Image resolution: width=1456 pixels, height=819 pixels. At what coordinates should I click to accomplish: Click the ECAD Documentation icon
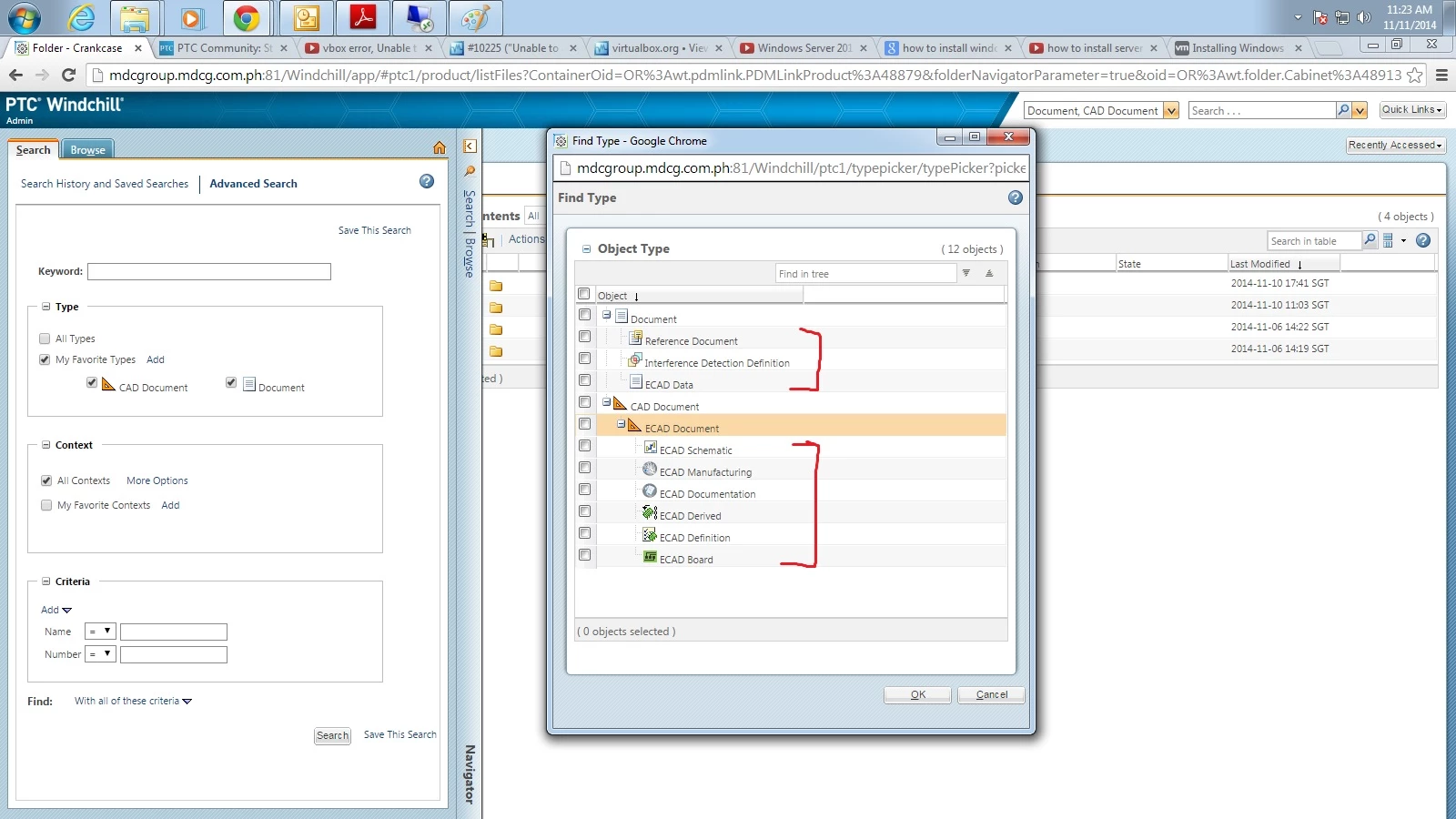coord(650,490)
